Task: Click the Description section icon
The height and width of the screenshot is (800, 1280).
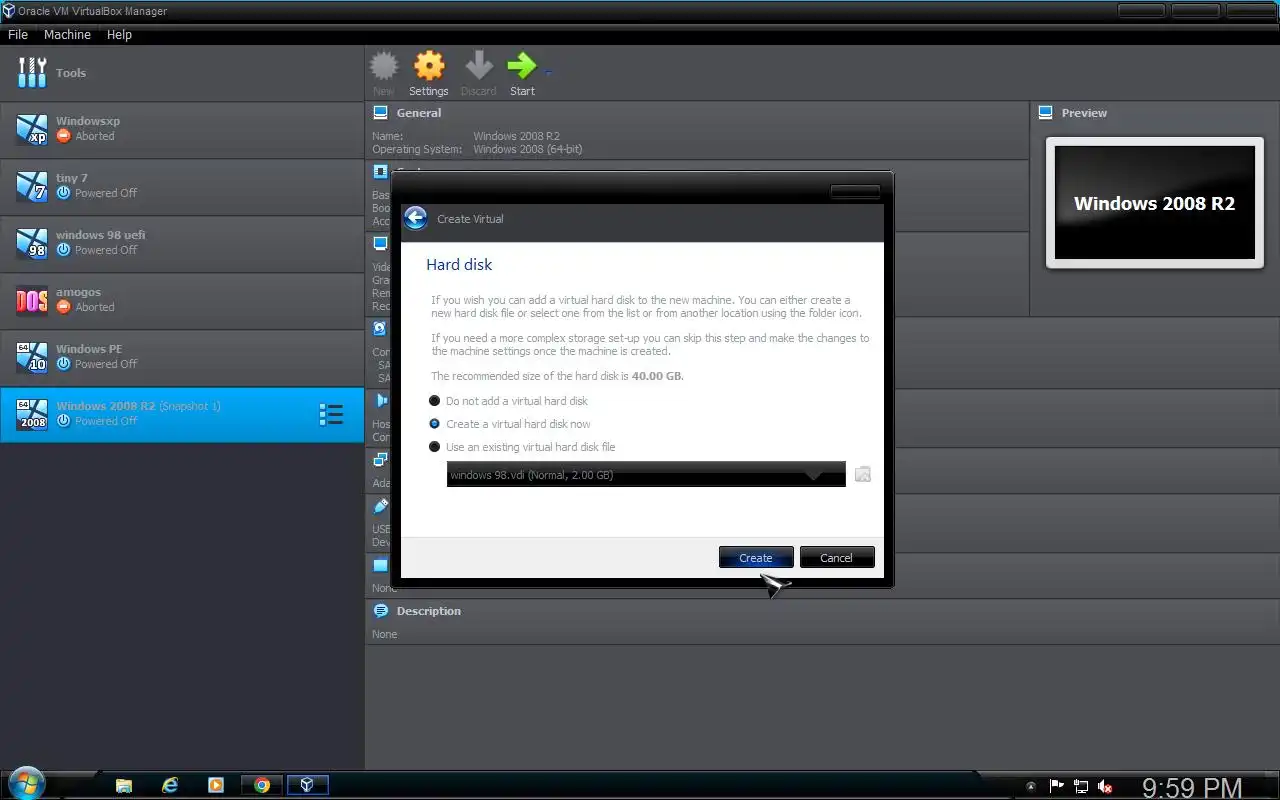Action: click(x=380, y=611)
